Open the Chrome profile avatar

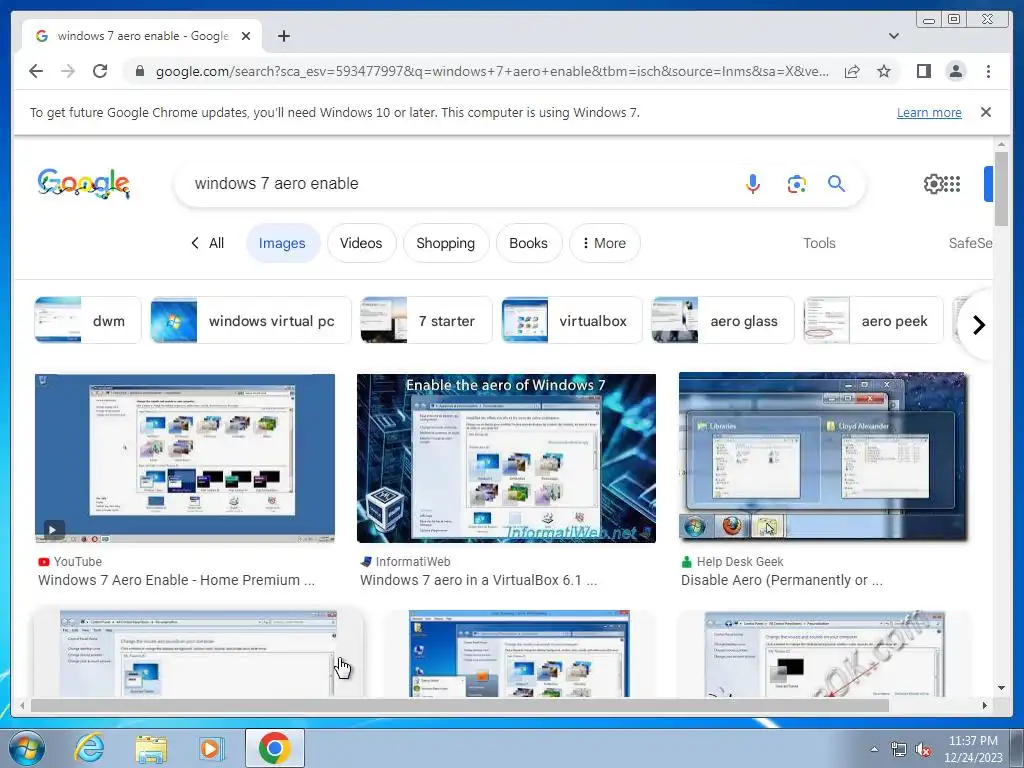(x=955, y=71)
